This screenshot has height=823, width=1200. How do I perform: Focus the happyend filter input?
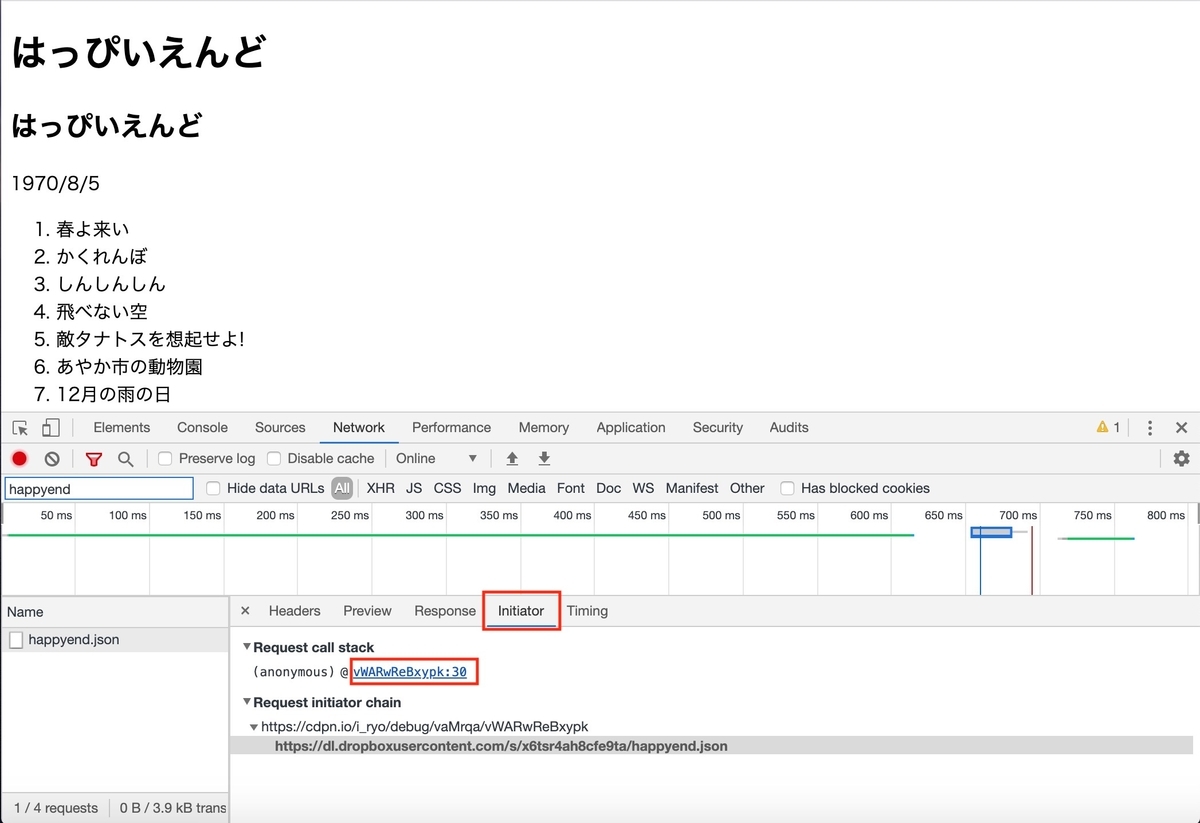(99, 489)
